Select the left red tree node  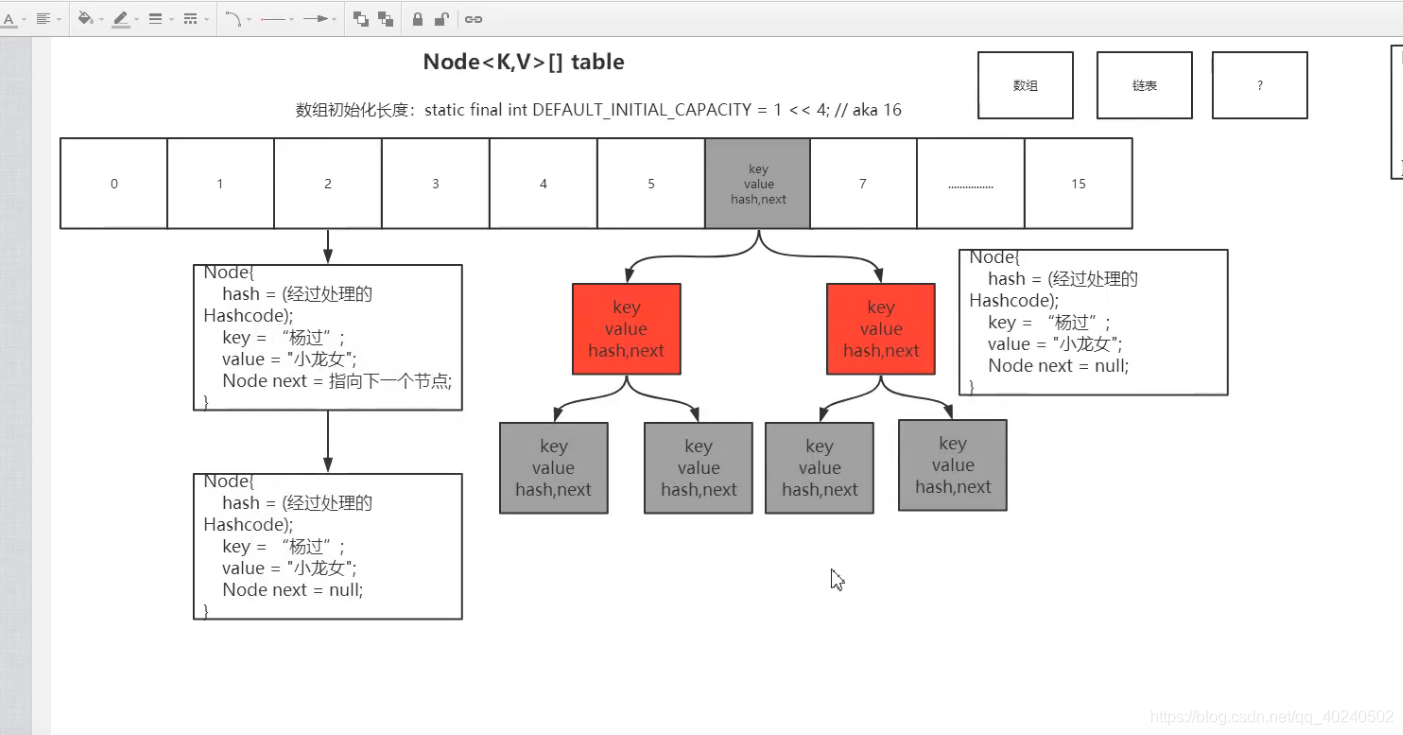click(627, 329)
